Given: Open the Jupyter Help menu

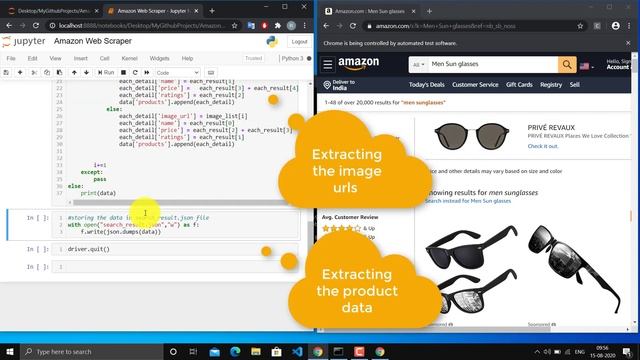Looking at the screenshot, I should (x=187, y=58).
